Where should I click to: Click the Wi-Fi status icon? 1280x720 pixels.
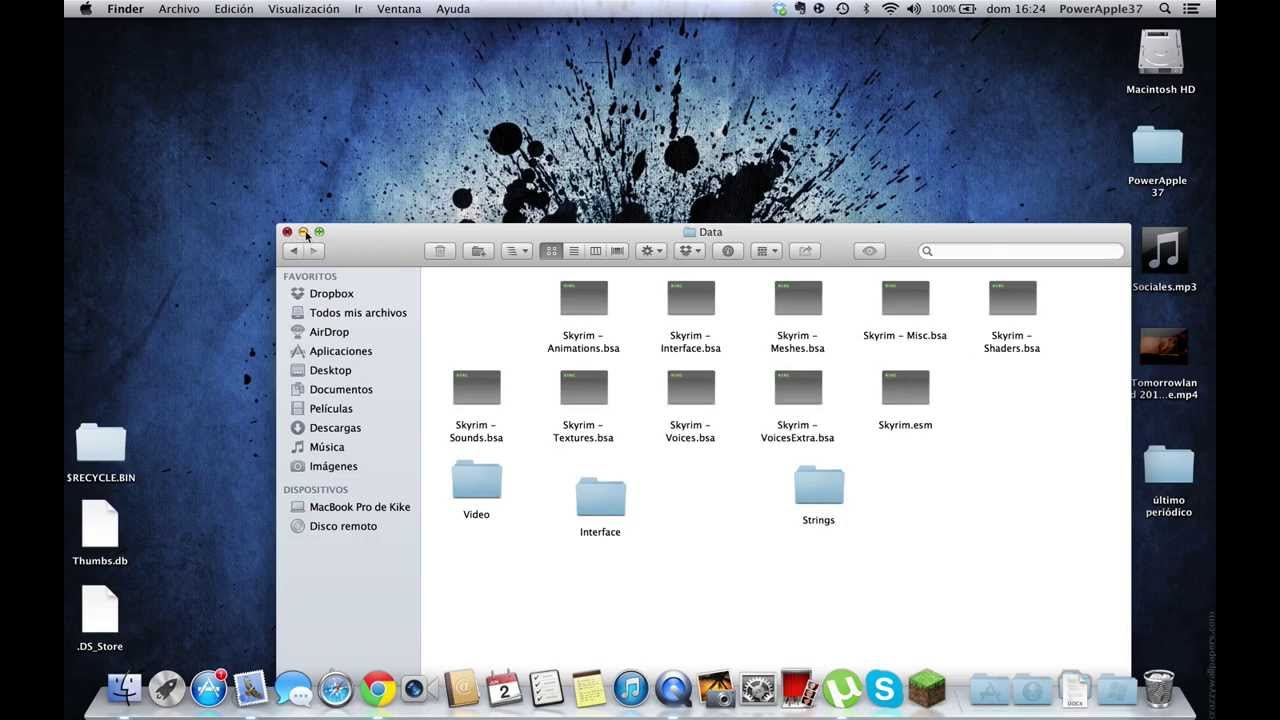point(890,9)
